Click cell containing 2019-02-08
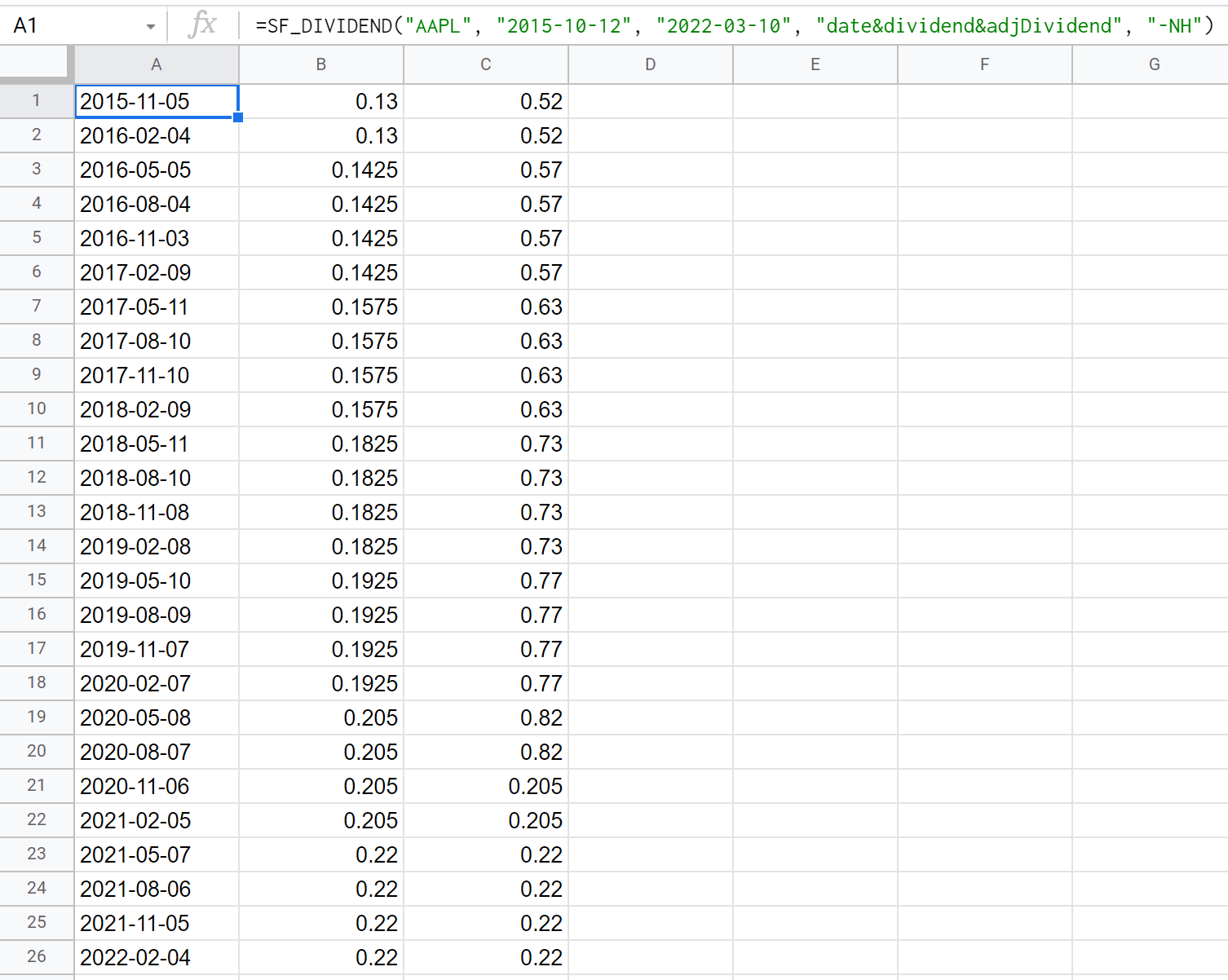This screenshot has width=1228, height=980. pyautogui.click(x=157, y=546)
